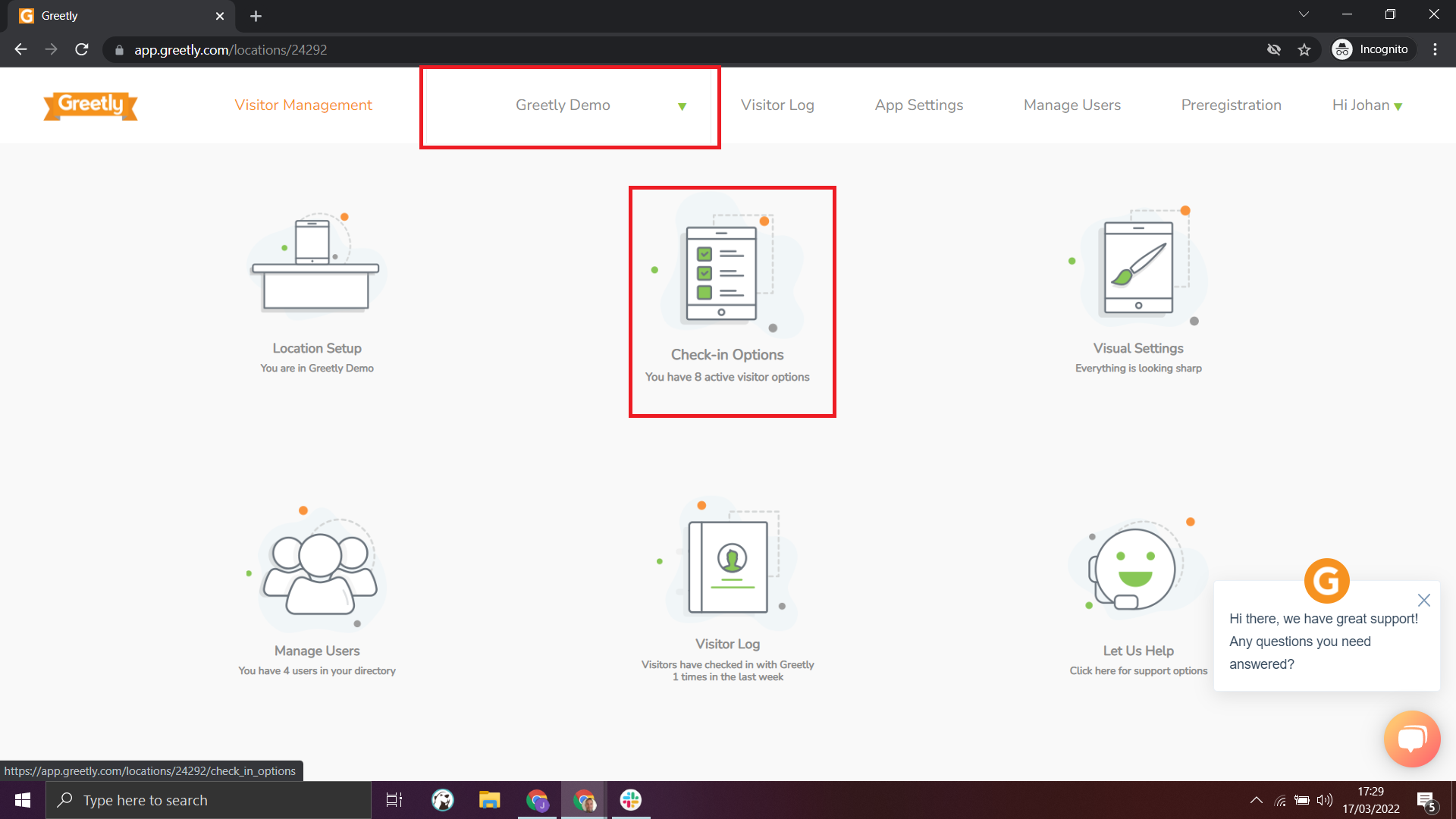The width and height of the screenshot is (1456, 819).
Task: Select the Greetly browser tab
Action: pos(114,15)
